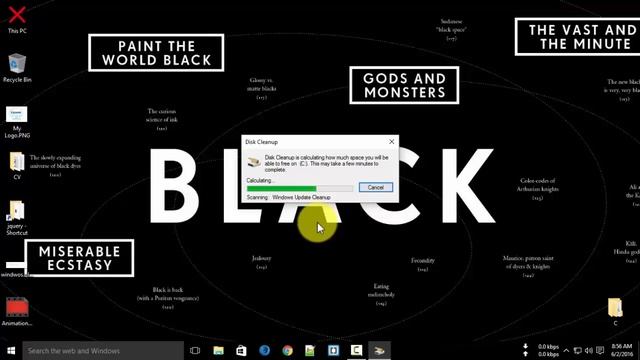Focus the Search the web and Windows box
Screen dimensions: 640x360
pos(103,351)
